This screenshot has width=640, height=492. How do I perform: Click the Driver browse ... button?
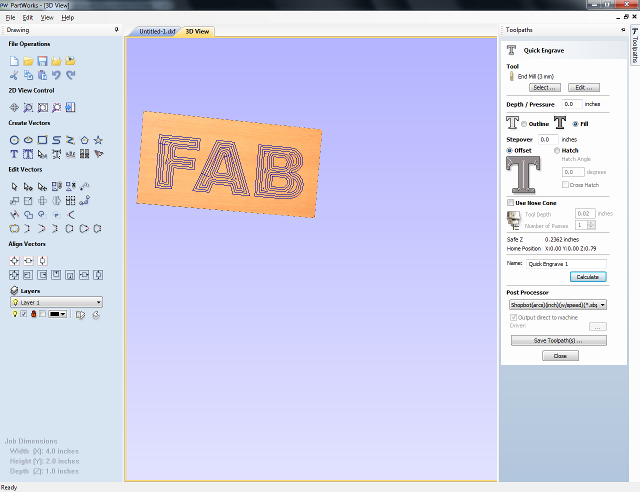pos(598,327)
